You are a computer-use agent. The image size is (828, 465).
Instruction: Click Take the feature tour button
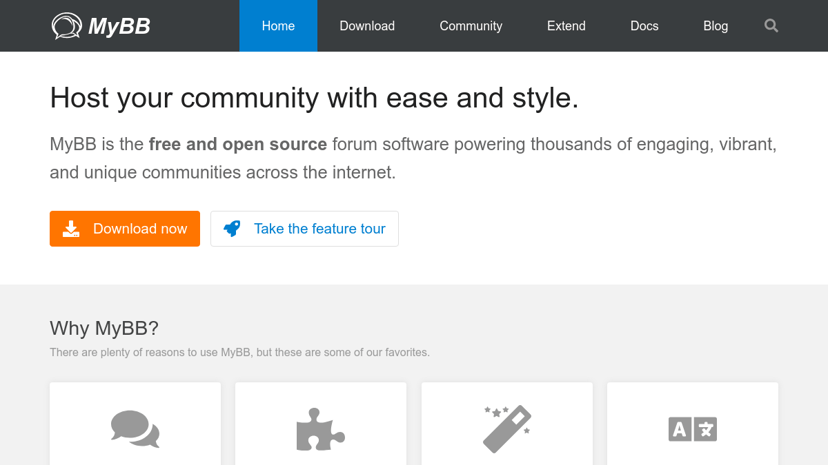coord(304,229)
